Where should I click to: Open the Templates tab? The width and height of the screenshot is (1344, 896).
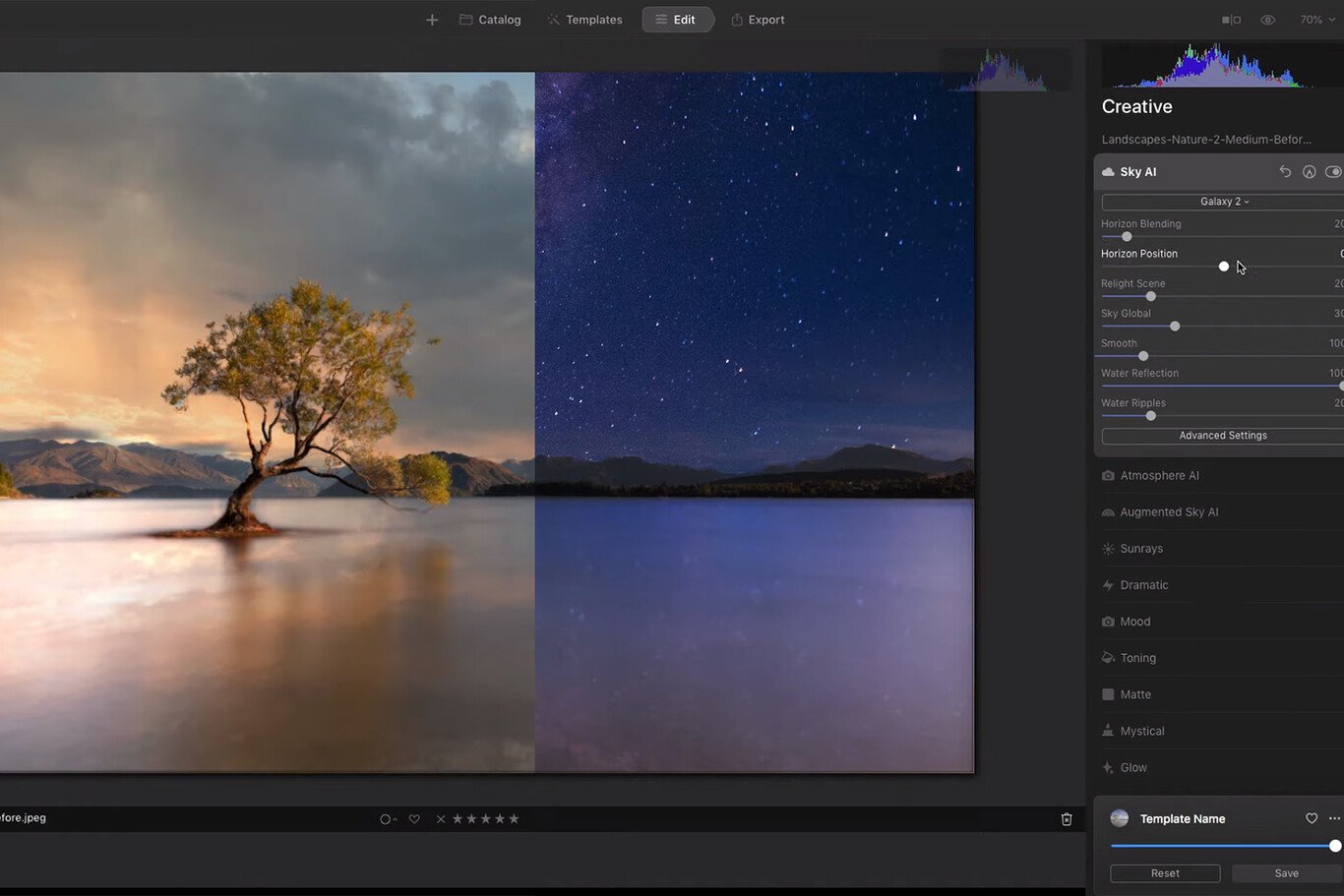click(584, 20)
